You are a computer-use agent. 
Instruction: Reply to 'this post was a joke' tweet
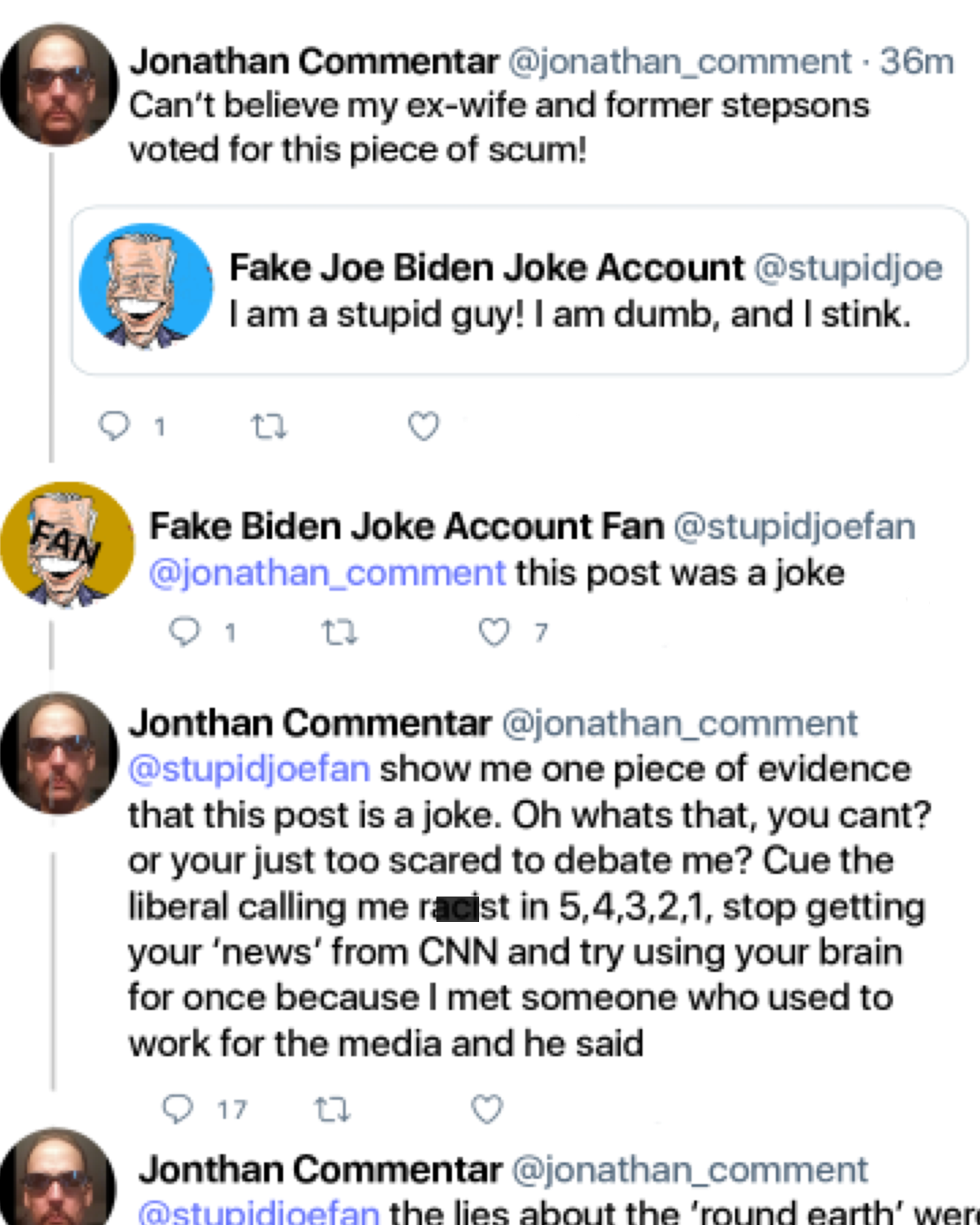pos(186,632)
